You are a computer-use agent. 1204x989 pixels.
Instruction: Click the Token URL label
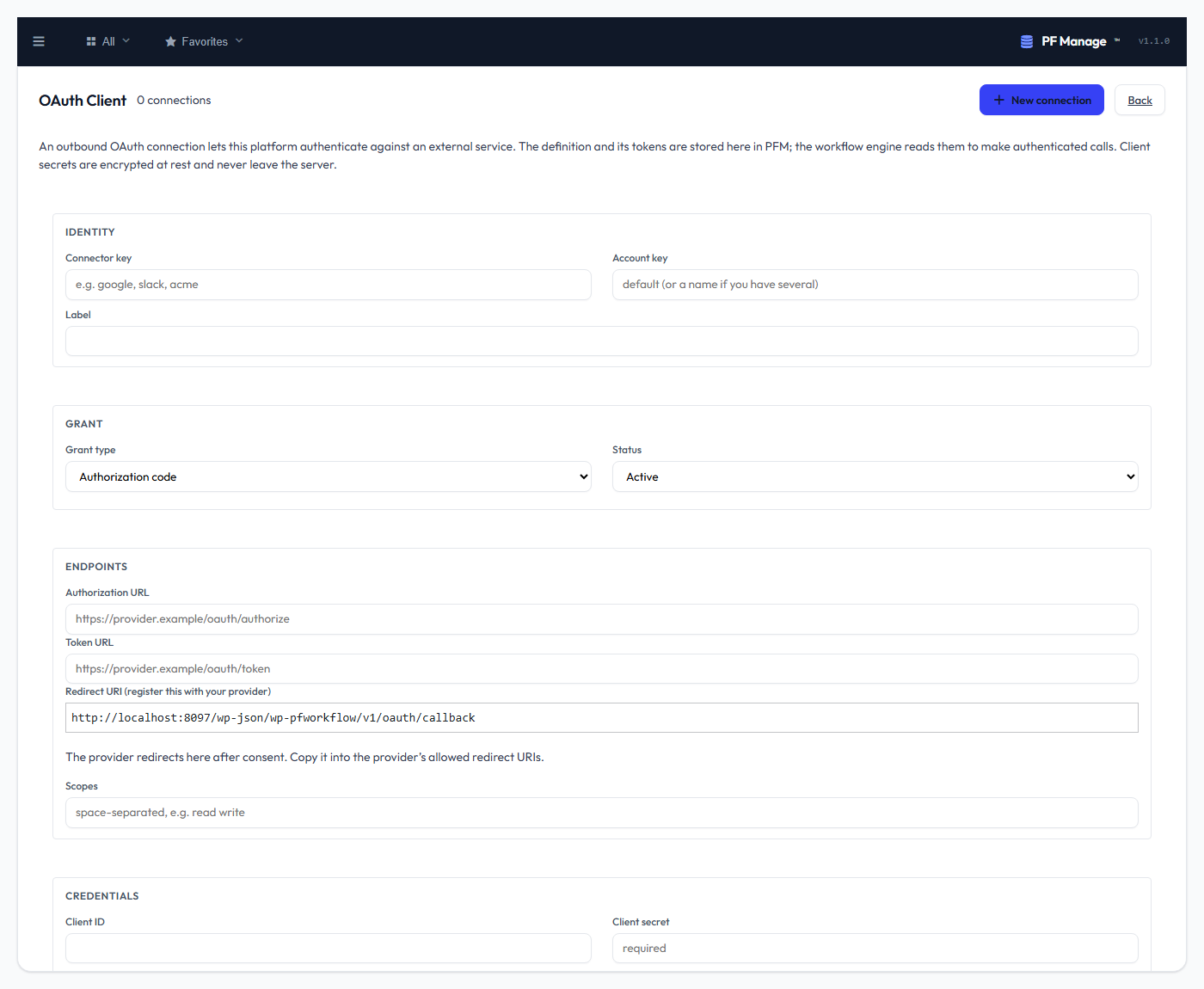tap(89, 642)
